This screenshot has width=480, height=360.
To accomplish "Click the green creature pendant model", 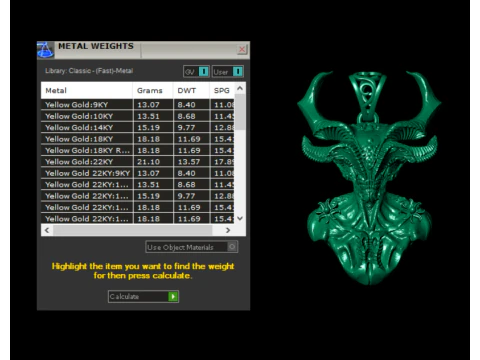I will (369, 178).
